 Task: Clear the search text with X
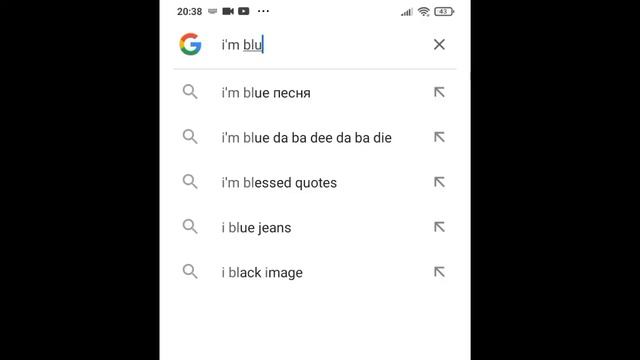pos(439,44)
